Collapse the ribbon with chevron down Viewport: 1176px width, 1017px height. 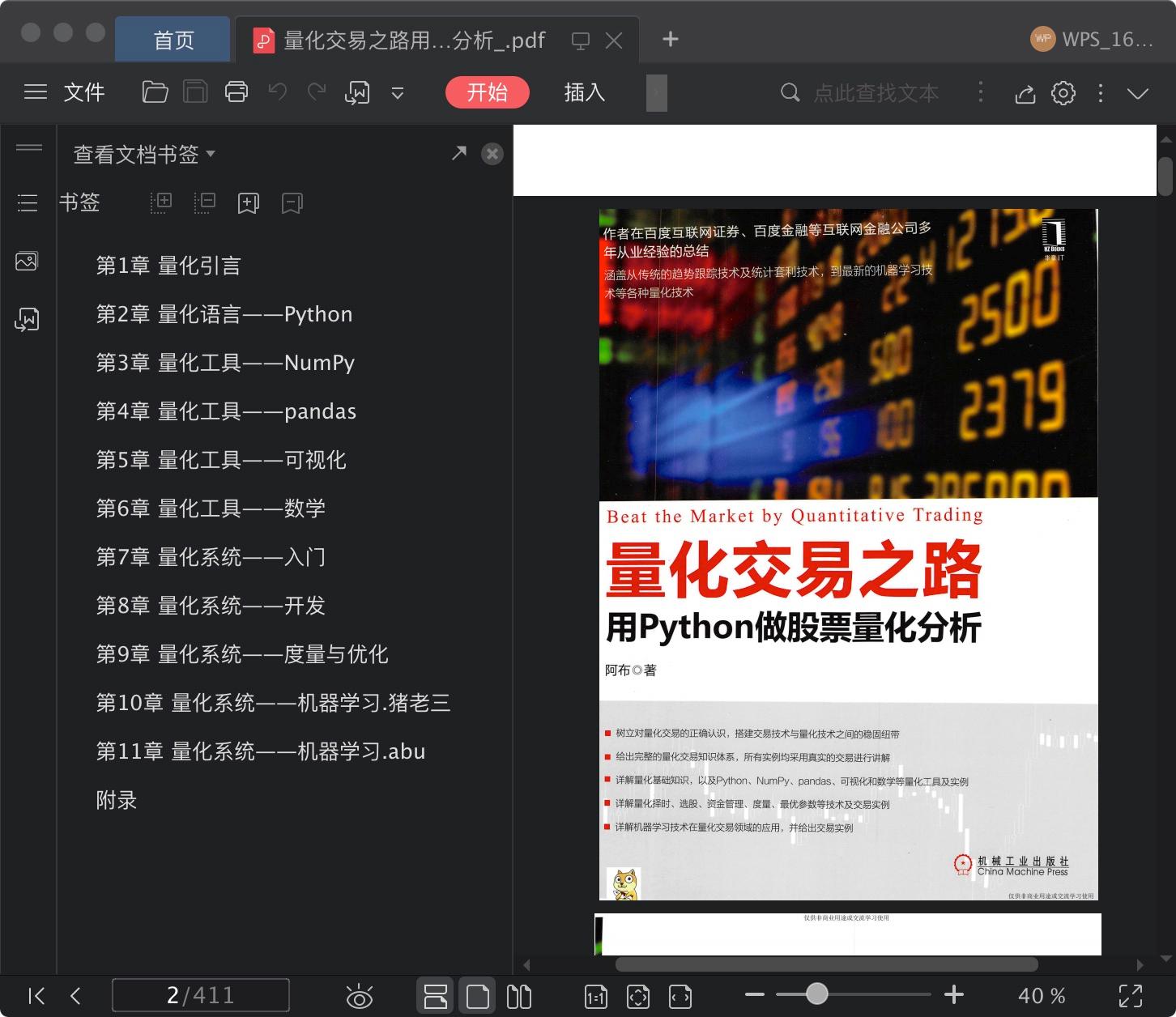(1138, 93)
